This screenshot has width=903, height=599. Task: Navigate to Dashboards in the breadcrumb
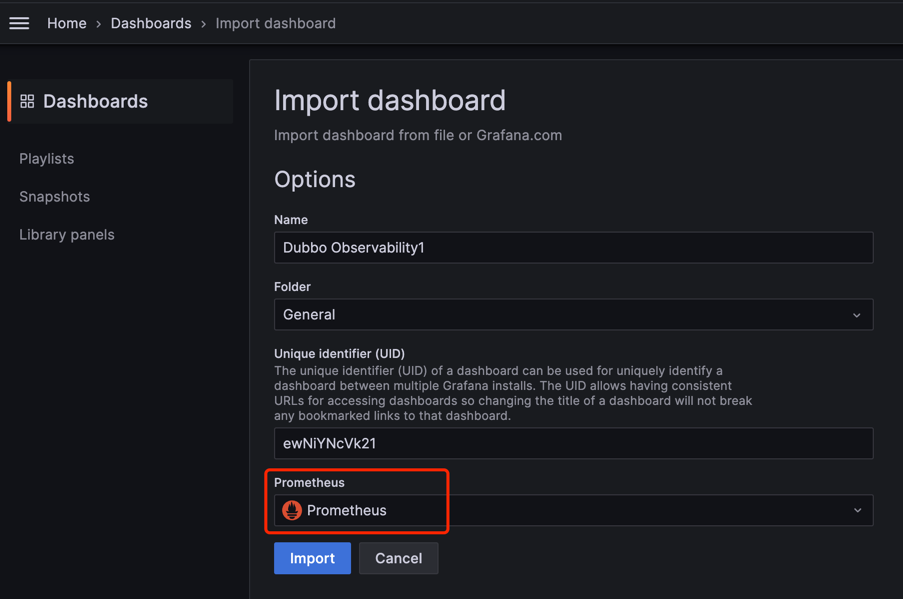(x=151, y=23)
